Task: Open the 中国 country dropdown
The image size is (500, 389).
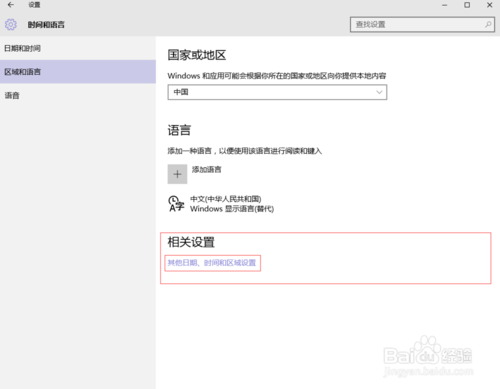Action: [x=277, y=92]
